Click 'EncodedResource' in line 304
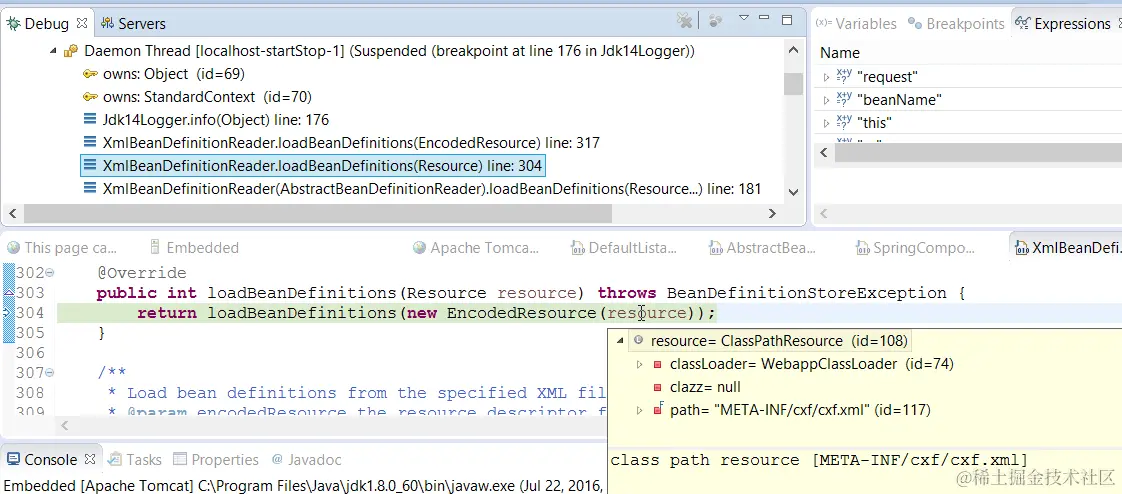This screenshot has width=1122, height=494. tap(521, 313)
